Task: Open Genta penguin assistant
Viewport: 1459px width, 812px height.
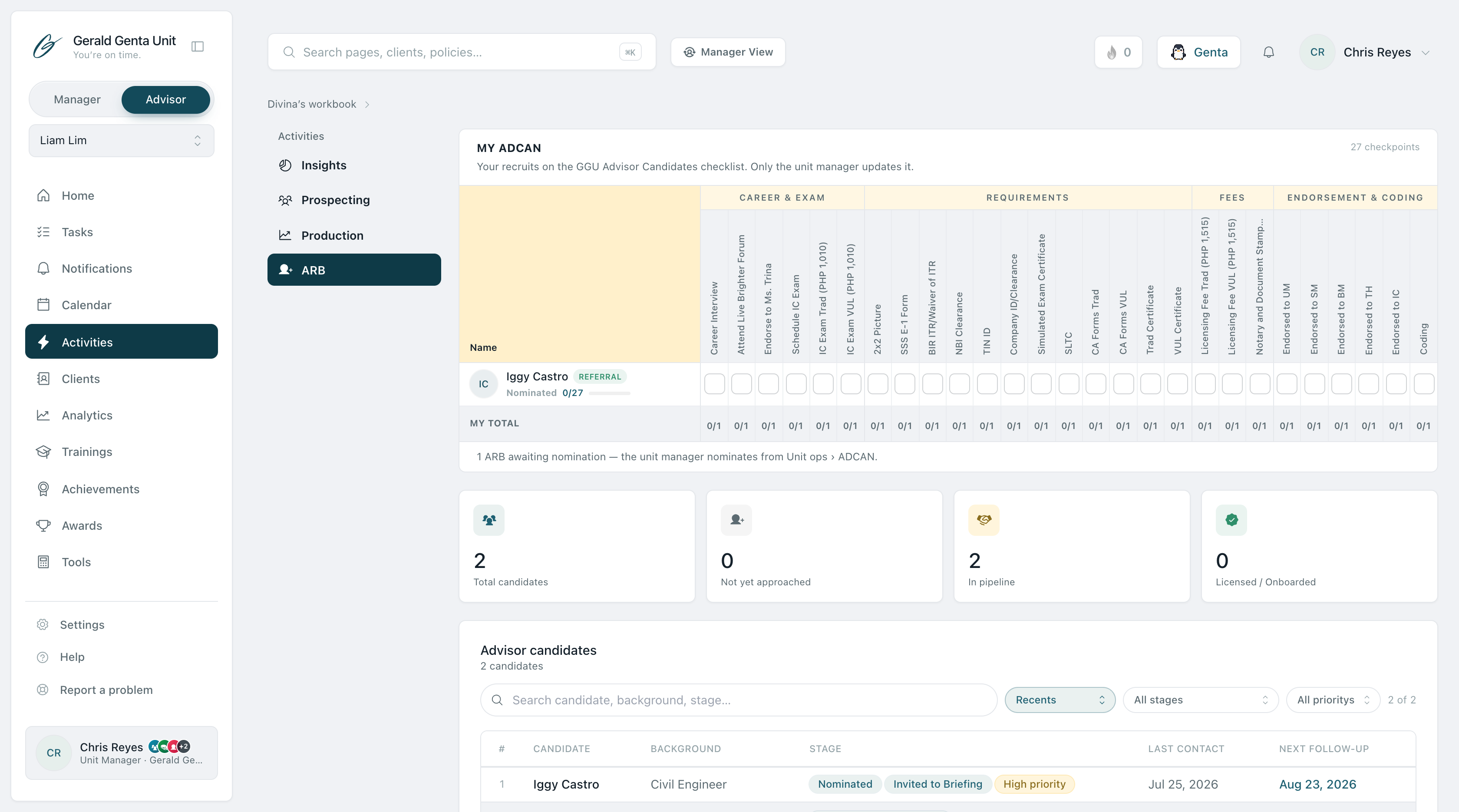Action: coord(1198,52)
